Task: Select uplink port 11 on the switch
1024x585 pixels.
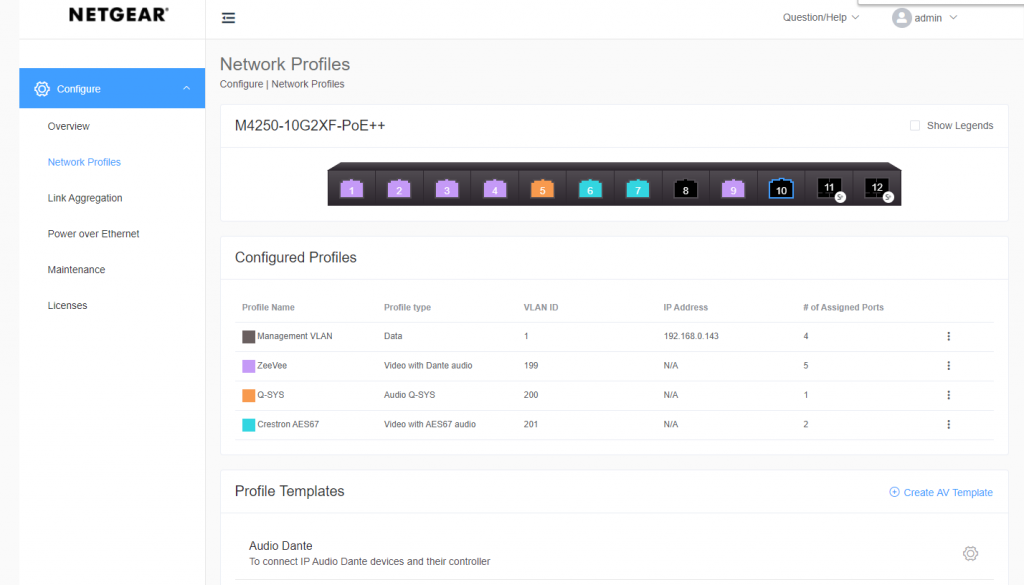Action: click(x=829, y=188)
